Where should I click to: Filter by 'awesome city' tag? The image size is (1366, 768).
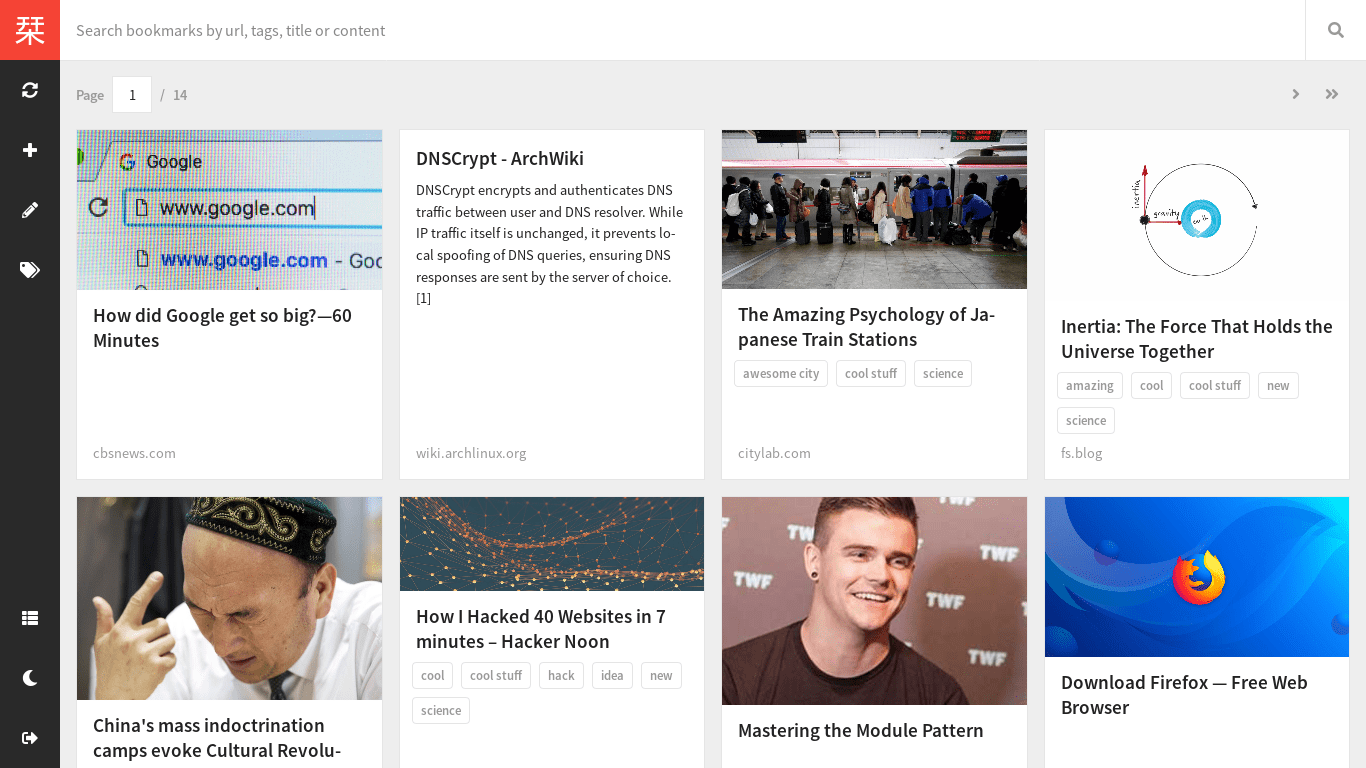(x=781, y=374)
